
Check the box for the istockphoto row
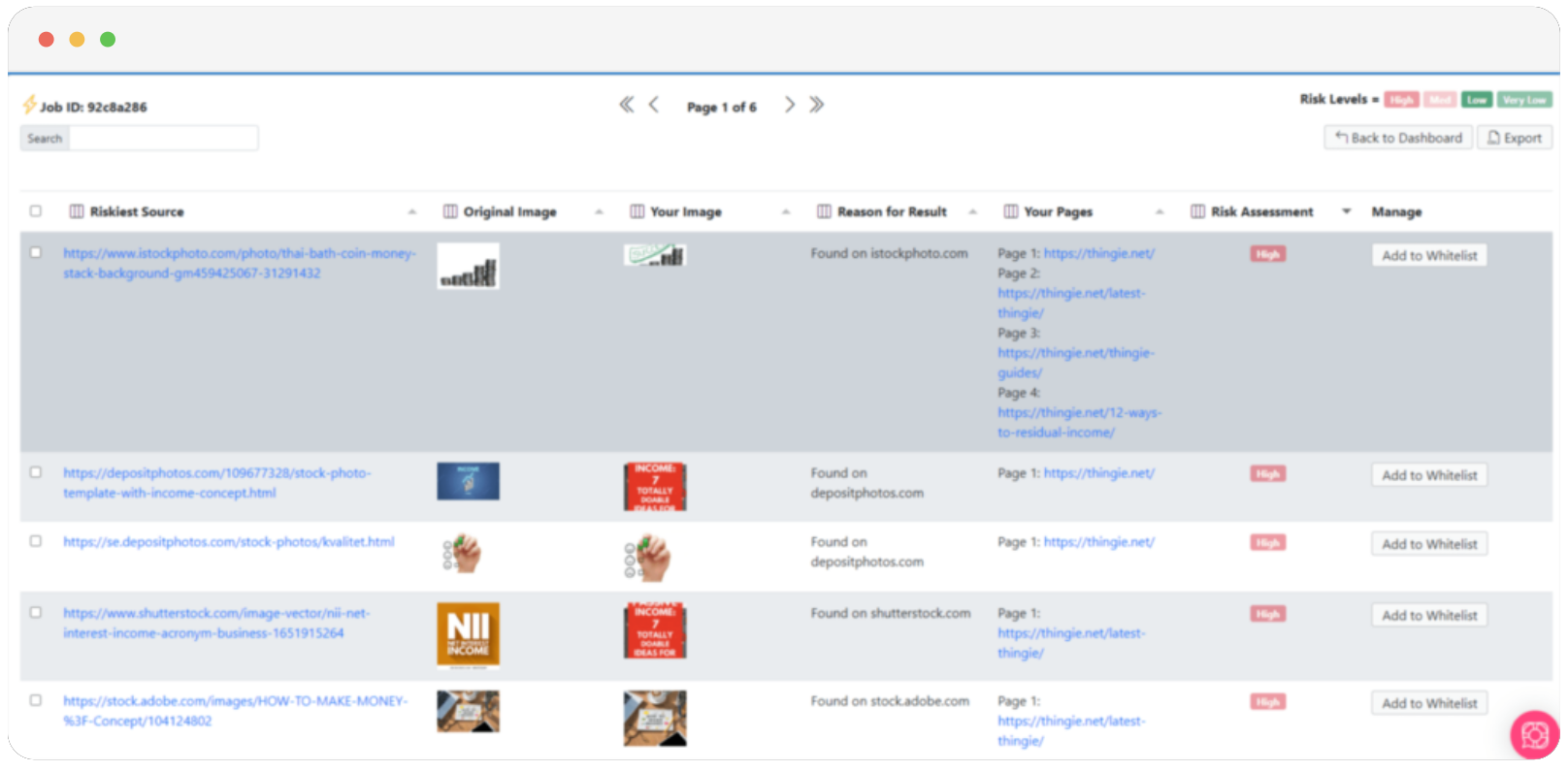[x=36, y=253]
